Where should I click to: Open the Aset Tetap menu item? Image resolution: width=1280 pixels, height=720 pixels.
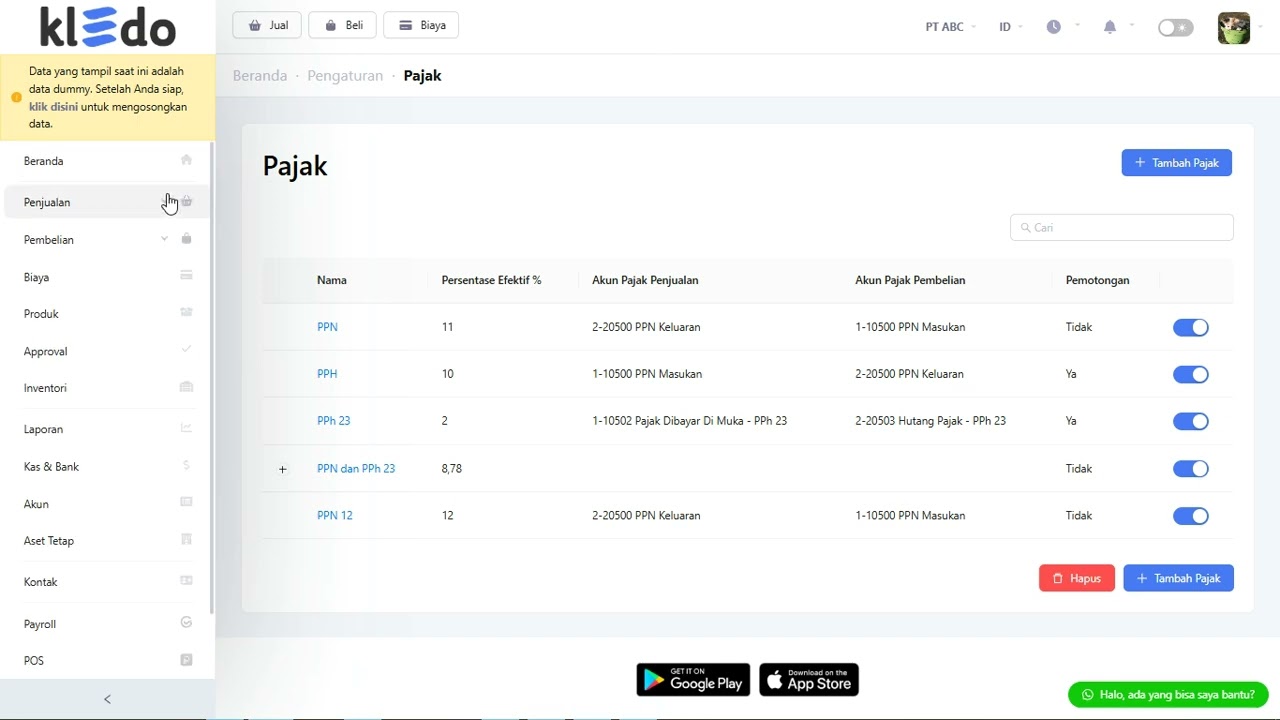pos(107,541)
